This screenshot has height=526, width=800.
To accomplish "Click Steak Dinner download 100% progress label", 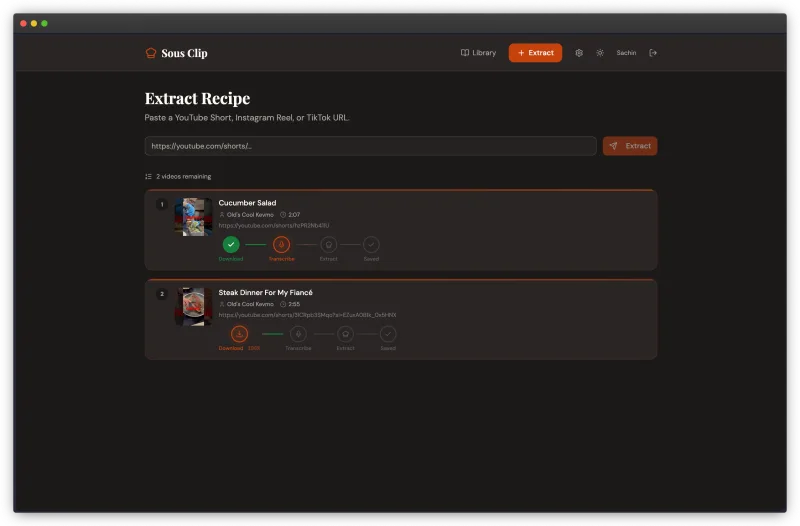I will [254, 348].
